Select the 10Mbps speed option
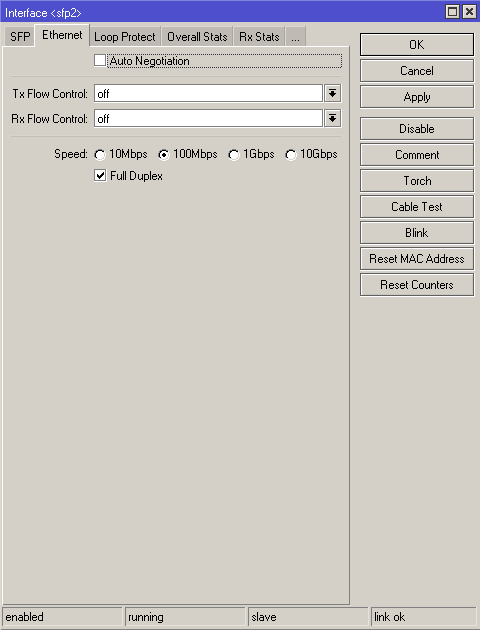 (x=100, y=155)
